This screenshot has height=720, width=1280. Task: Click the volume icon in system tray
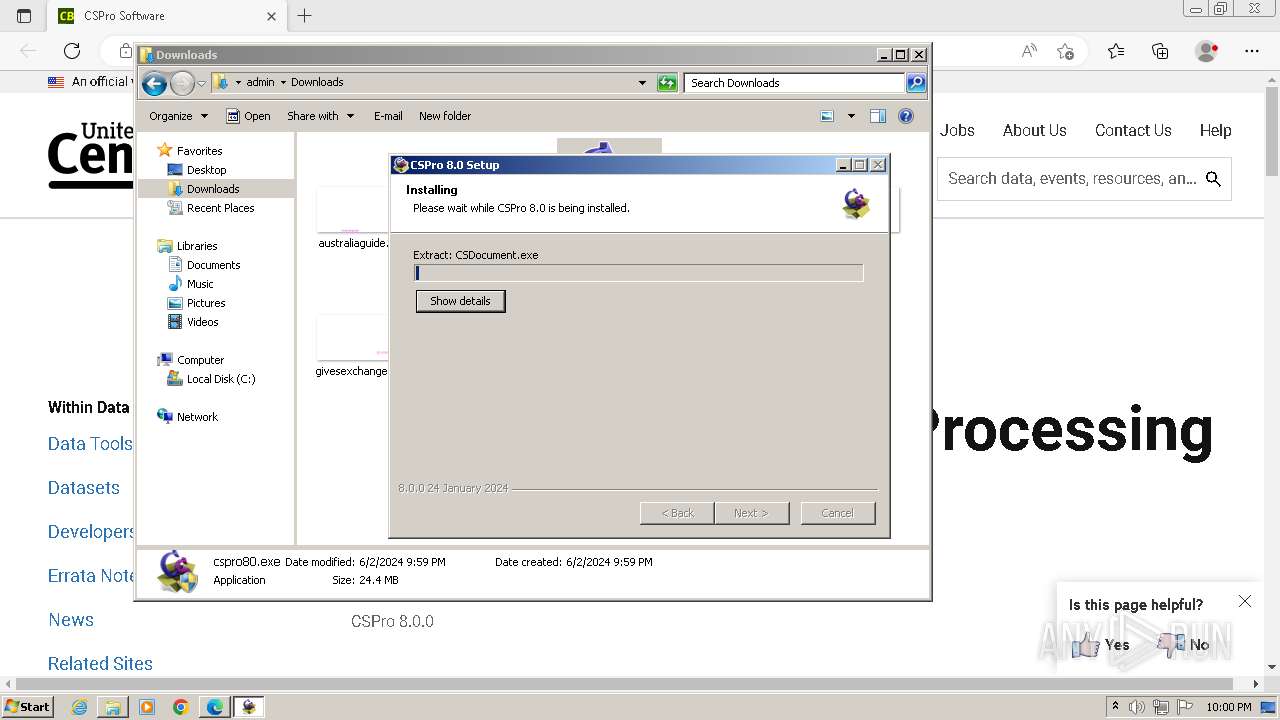click(x=1137, y=707)
